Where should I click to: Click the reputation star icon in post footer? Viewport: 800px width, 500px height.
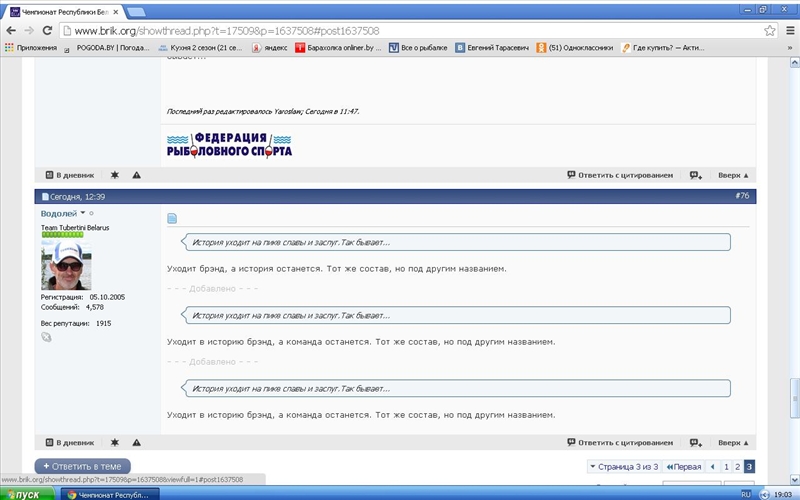tap(114, 442)
